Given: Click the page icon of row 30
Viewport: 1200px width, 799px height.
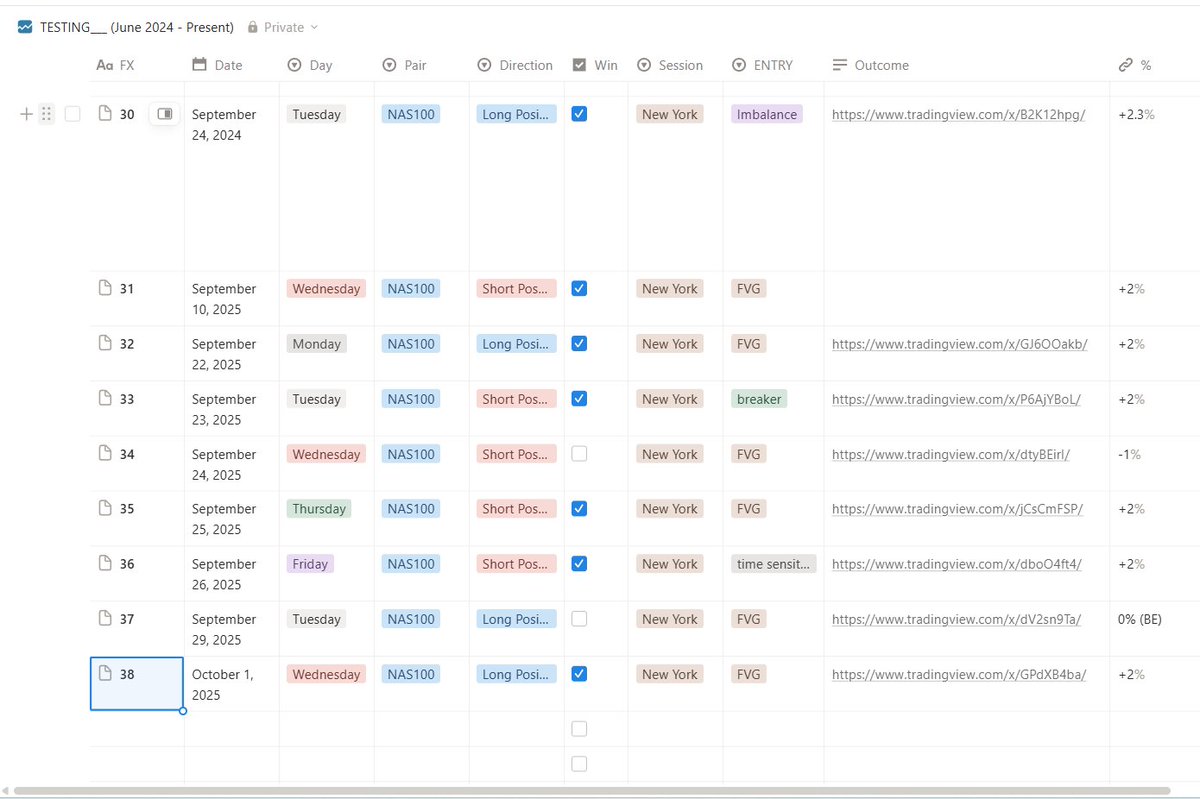Looking at the screenshot, I should pyautogui.click(x=105, y=114).
